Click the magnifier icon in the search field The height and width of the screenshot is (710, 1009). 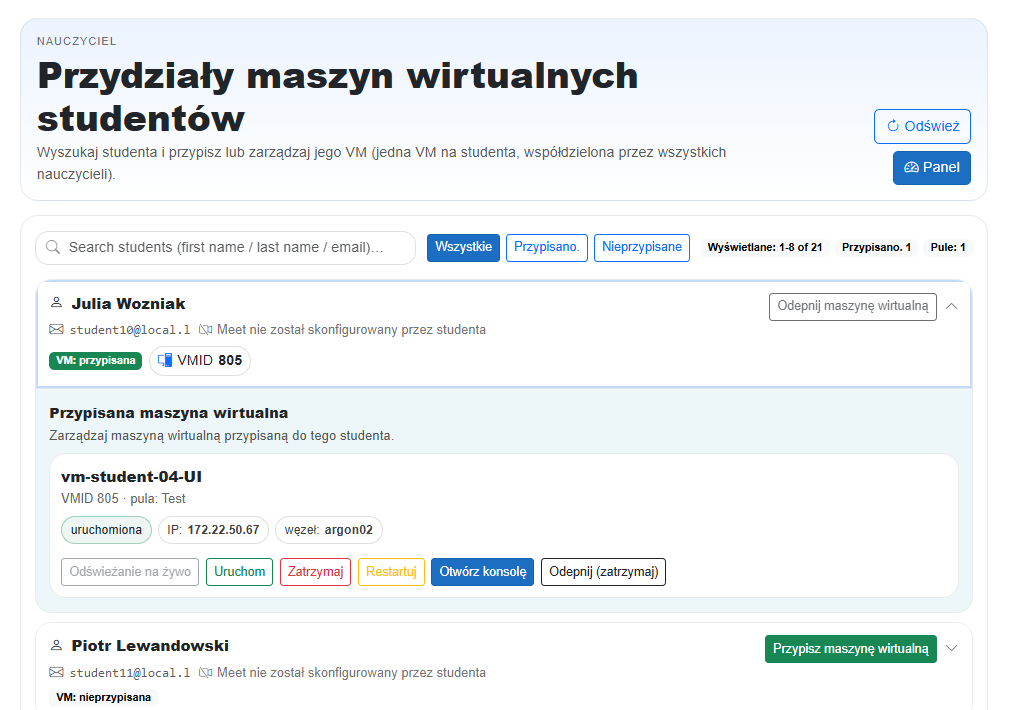[52, 247]
